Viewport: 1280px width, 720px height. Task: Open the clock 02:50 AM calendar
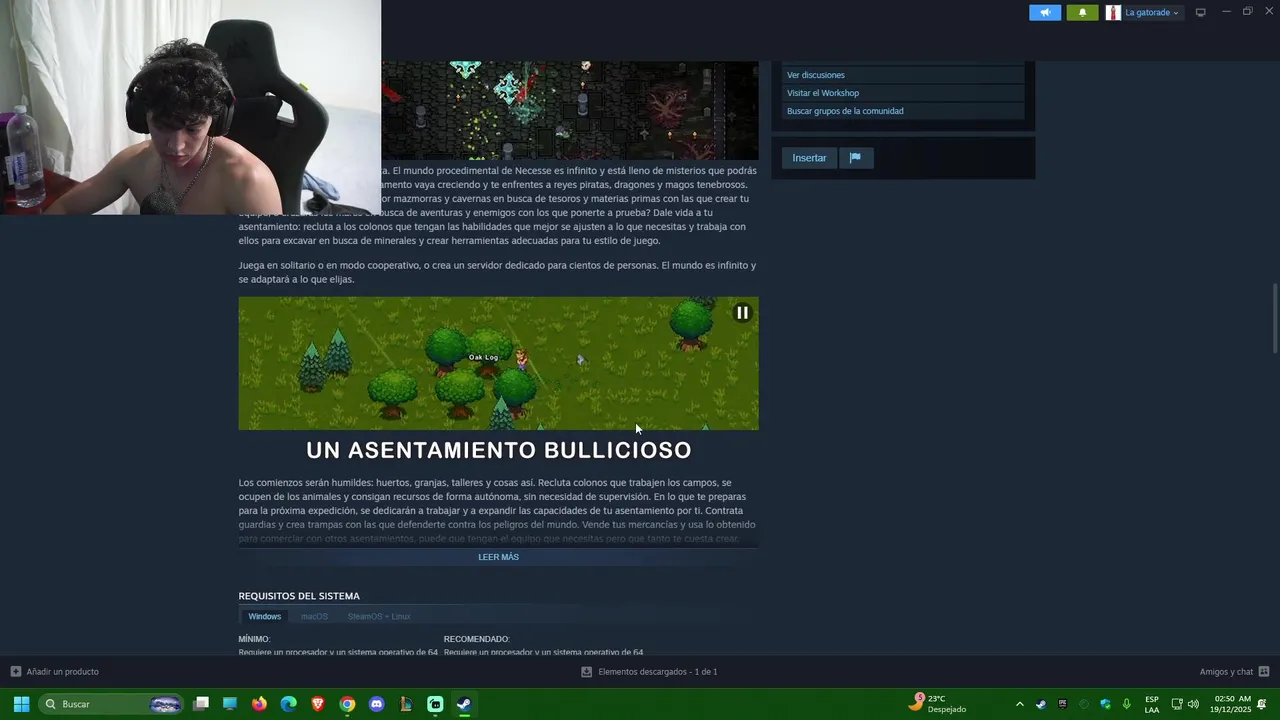(x=1232, y=704)
